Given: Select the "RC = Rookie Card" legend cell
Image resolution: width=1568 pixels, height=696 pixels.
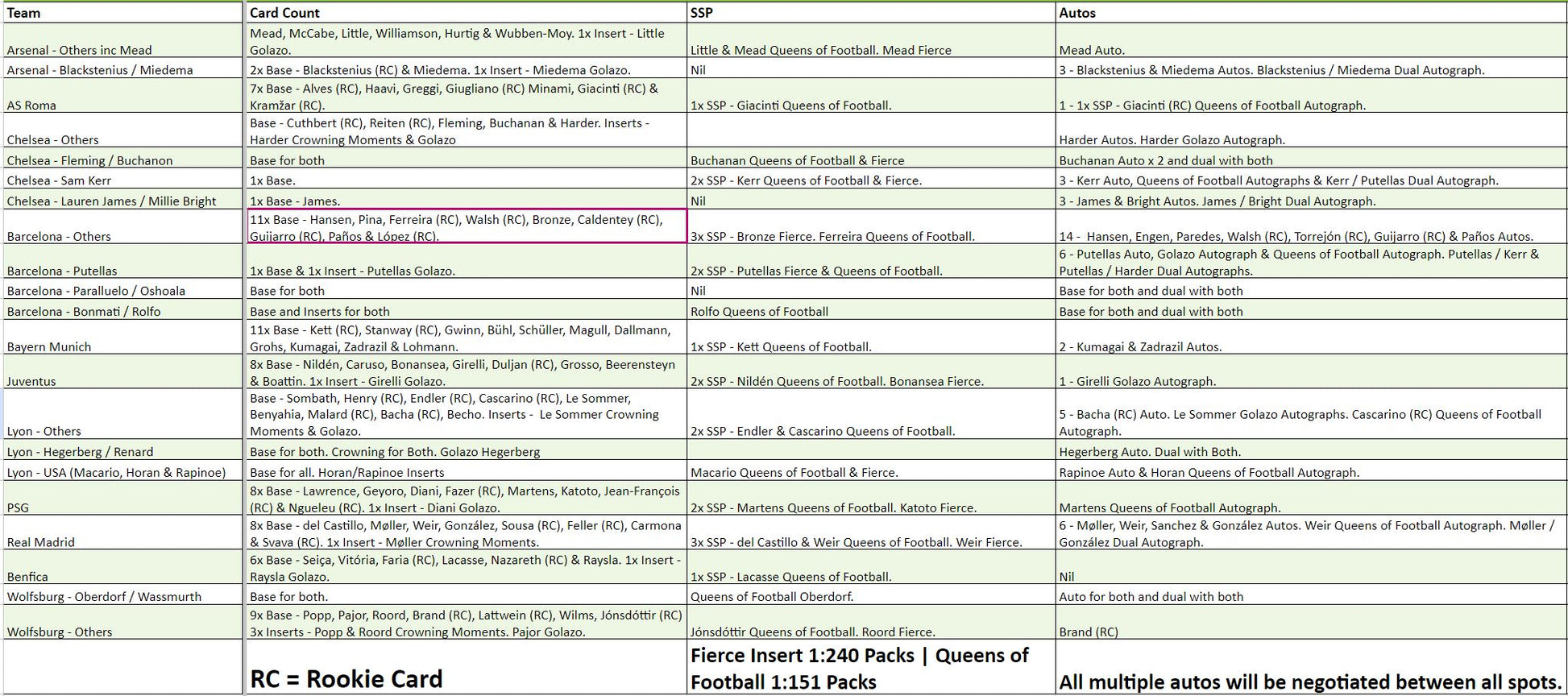Looking at the screenshot, I should [x=465, y=669].
